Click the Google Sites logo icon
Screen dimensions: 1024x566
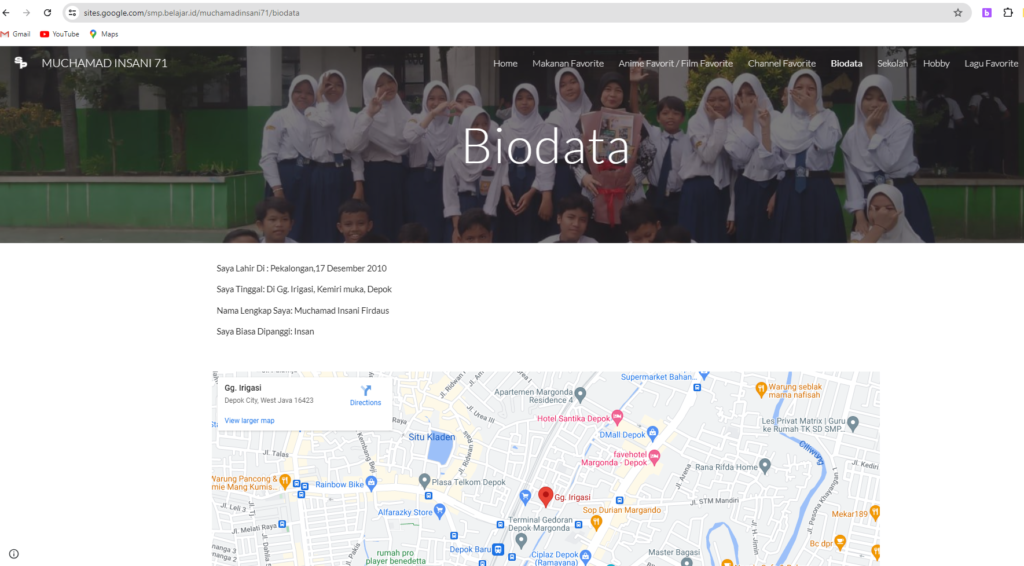(21, 63)
